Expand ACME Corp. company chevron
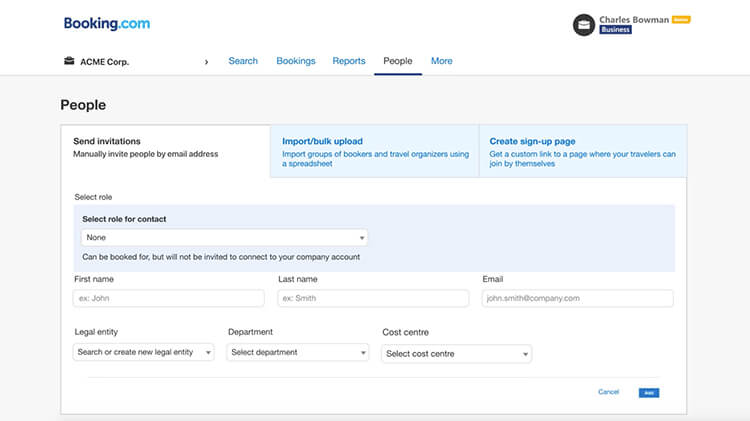Viewport: 750px width, 421px height. pyautogui.click(x=206, y=62)
